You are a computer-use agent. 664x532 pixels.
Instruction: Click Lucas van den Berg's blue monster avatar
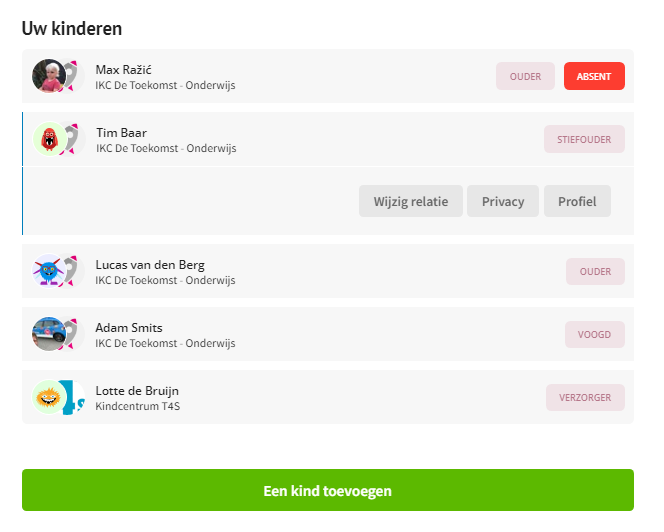[x=49, y=271]
